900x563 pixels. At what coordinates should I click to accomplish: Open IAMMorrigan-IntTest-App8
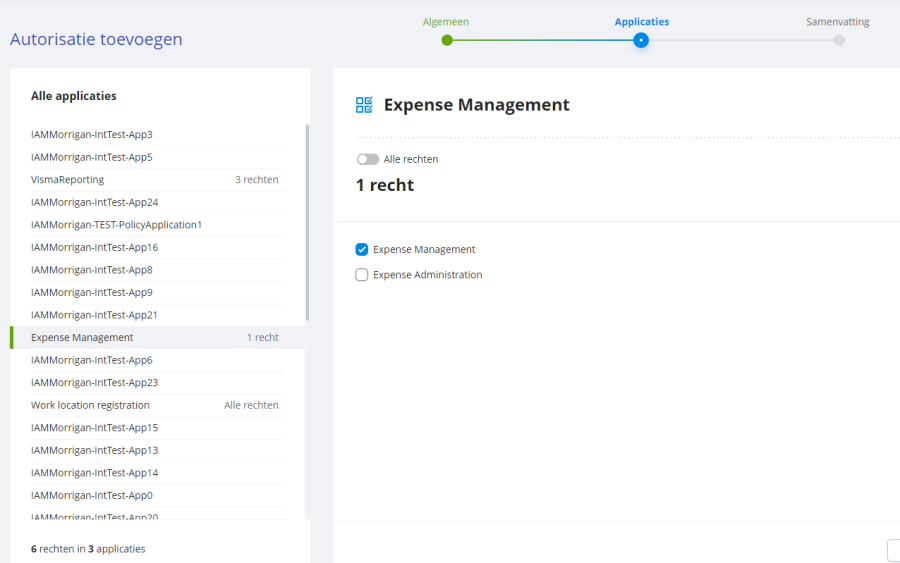pyautogui.click(x=156, y=270)
